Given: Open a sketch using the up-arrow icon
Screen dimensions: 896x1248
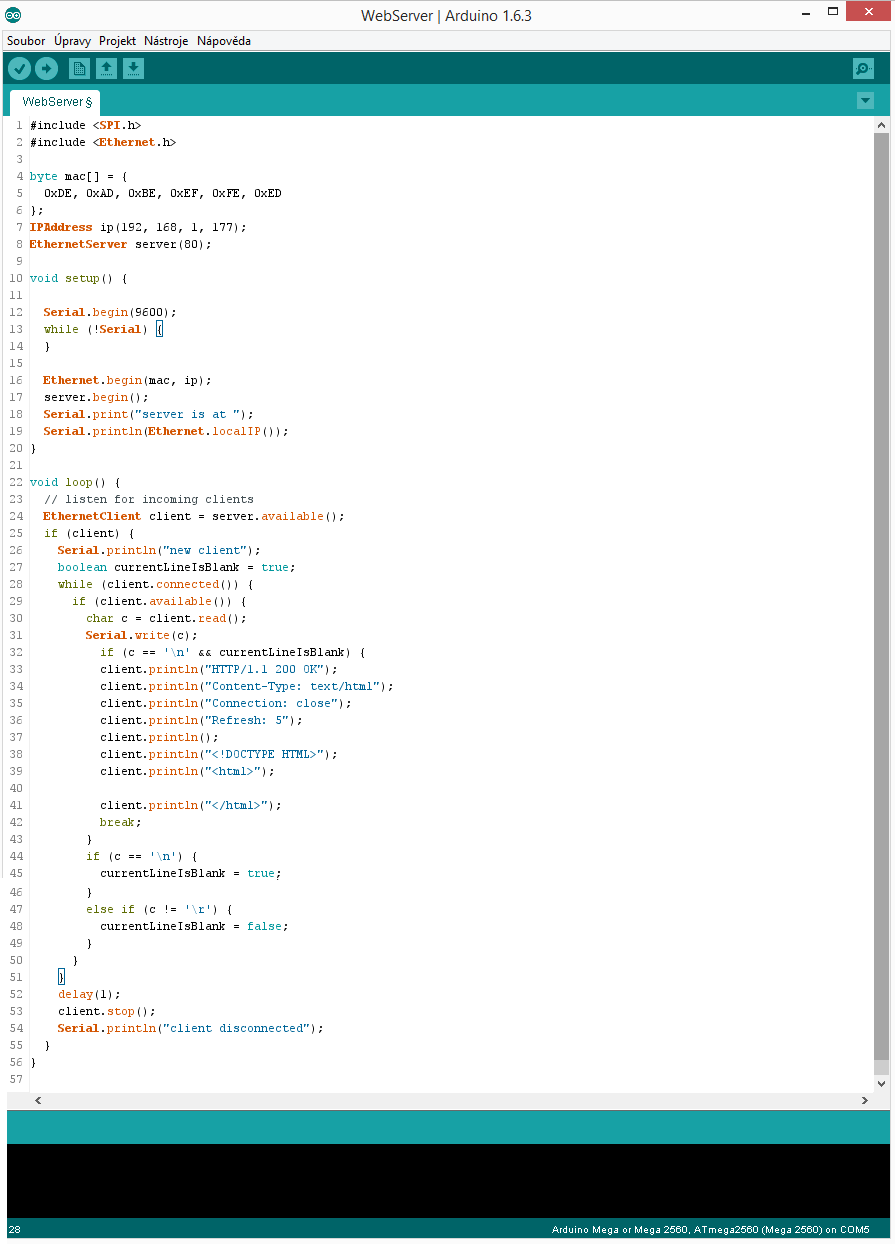Looking at the screenshot, I should (106, 68).
